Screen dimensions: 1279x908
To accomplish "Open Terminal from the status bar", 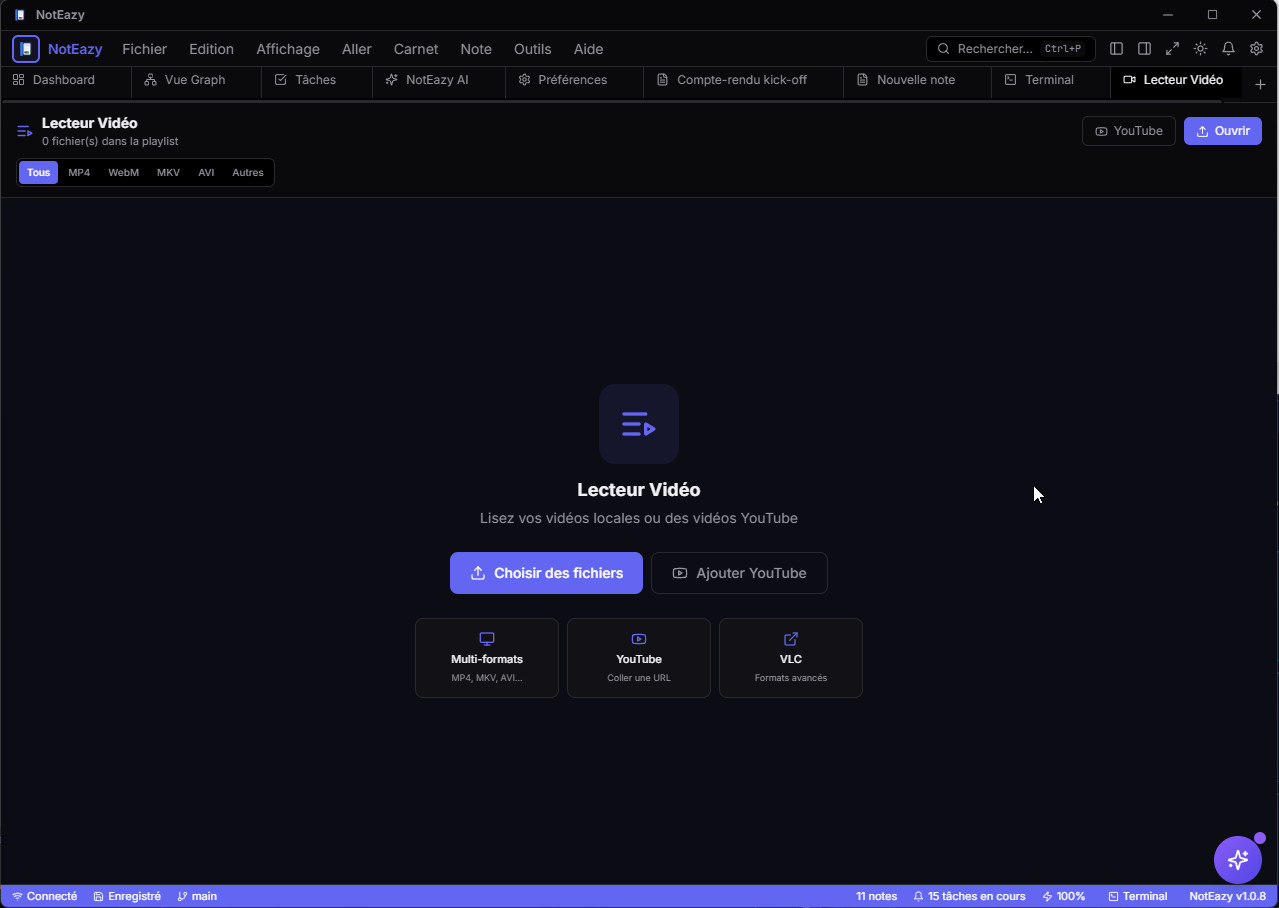I will [x=1138, y=896].
